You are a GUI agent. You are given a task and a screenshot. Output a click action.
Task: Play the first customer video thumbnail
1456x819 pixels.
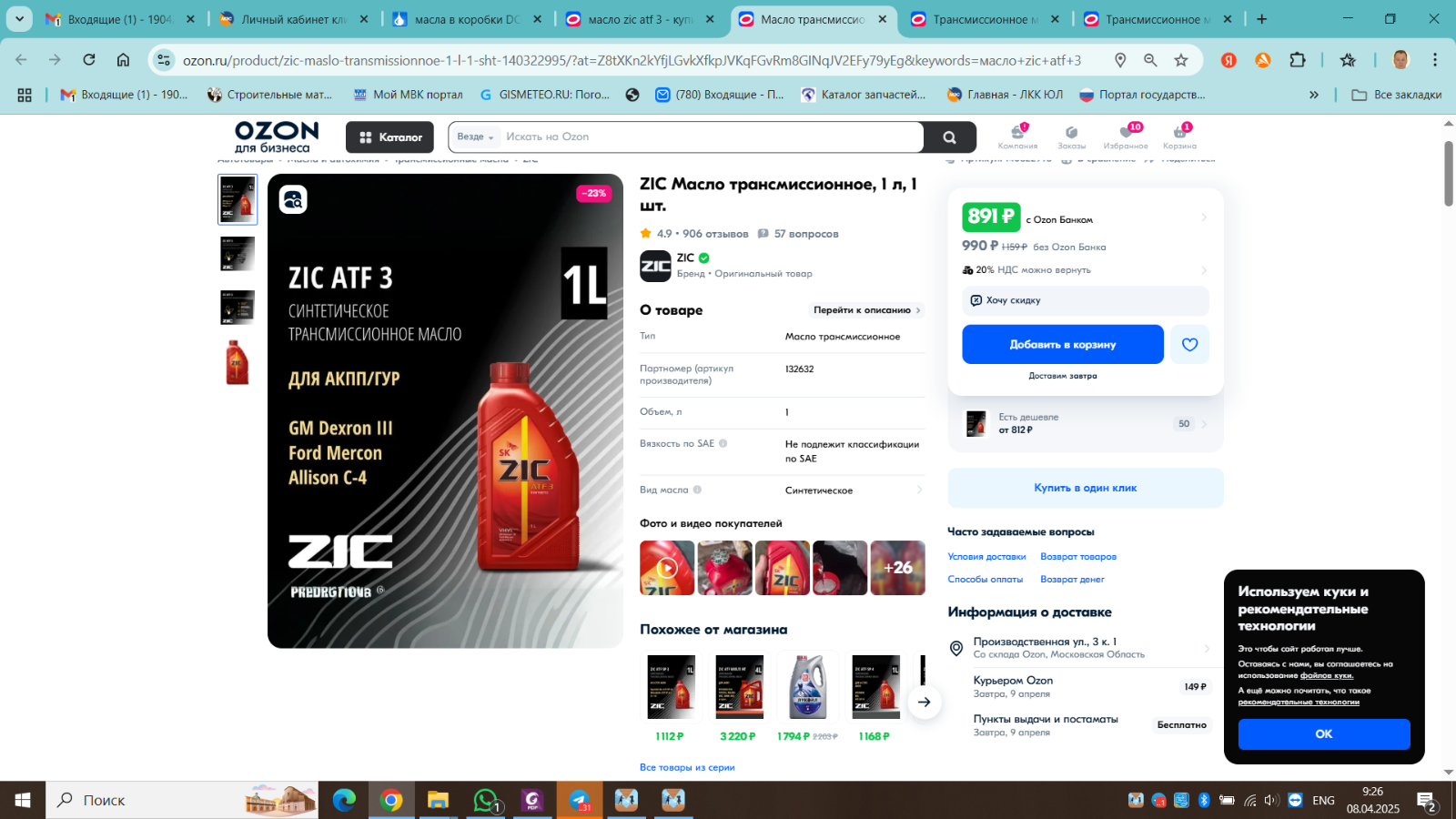[x=667, y=568]
